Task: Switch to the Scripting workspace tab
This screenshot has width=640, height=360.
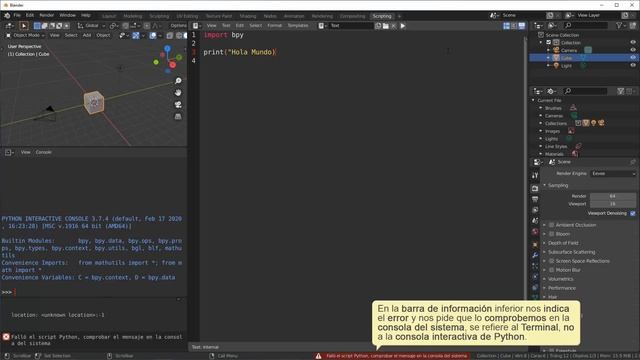Action: (382, 16)
